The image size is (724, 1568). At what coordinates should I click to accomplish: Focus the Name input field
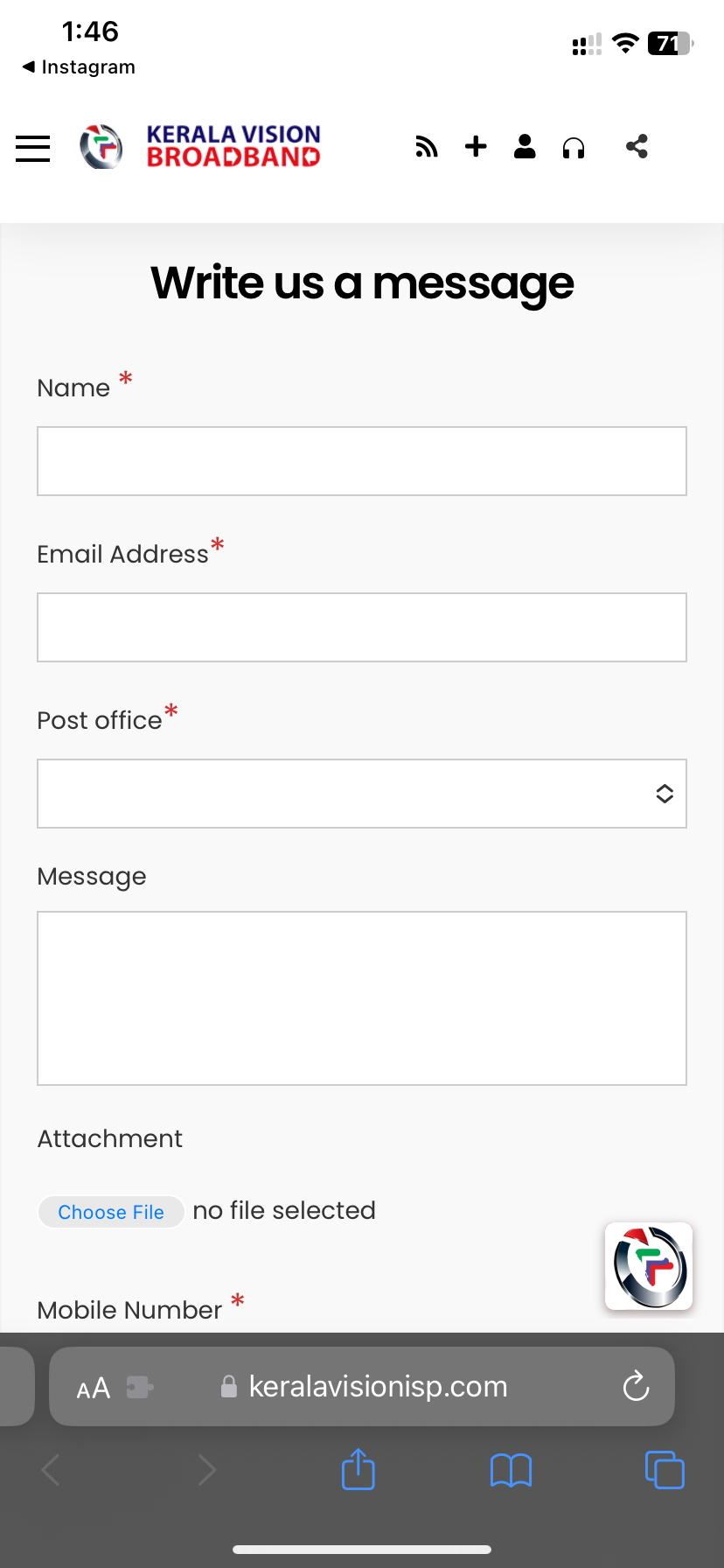point(362,461)
